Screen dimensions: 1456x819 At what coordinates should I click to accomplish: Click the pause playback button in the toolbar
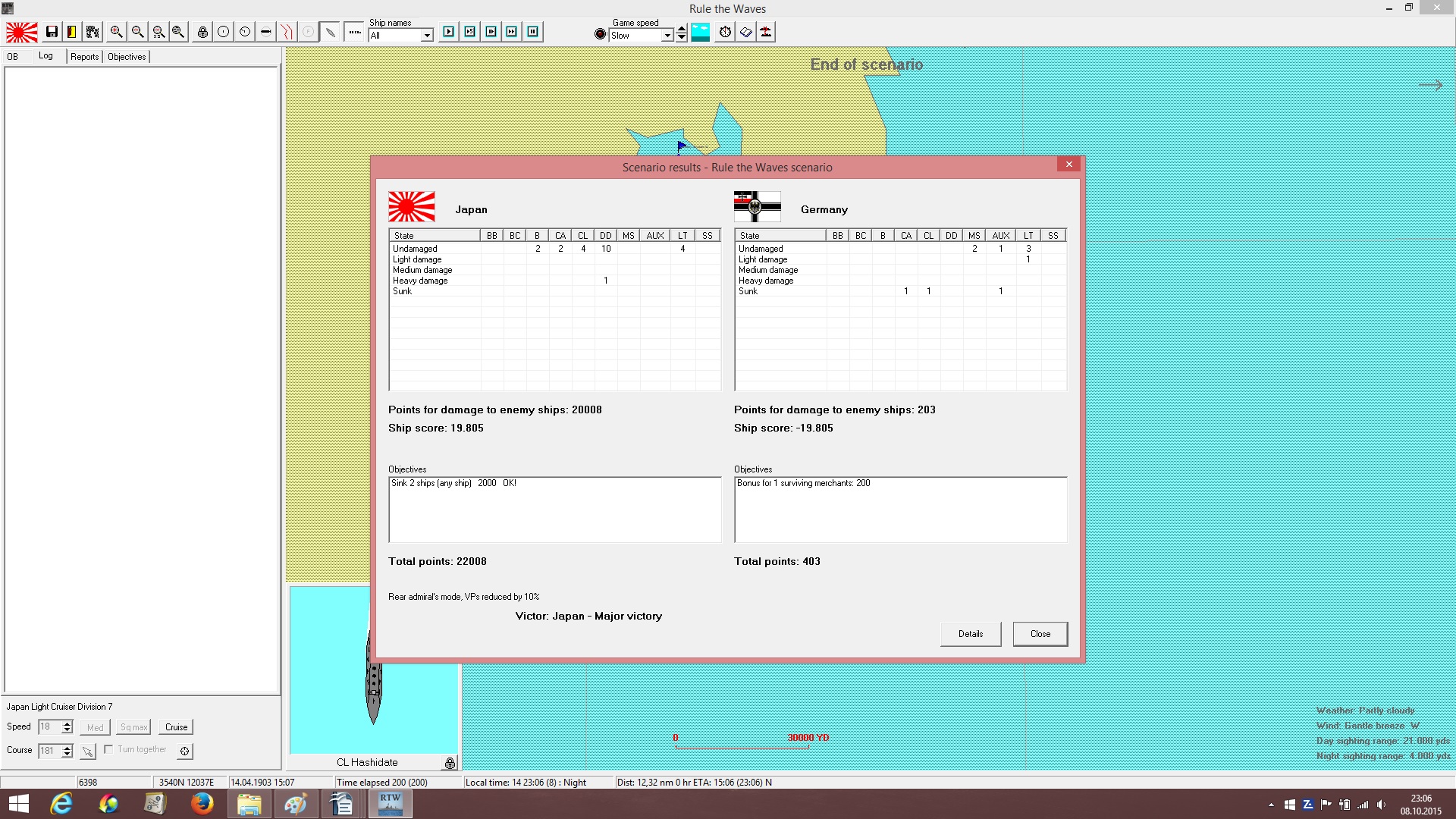(533, 32)
